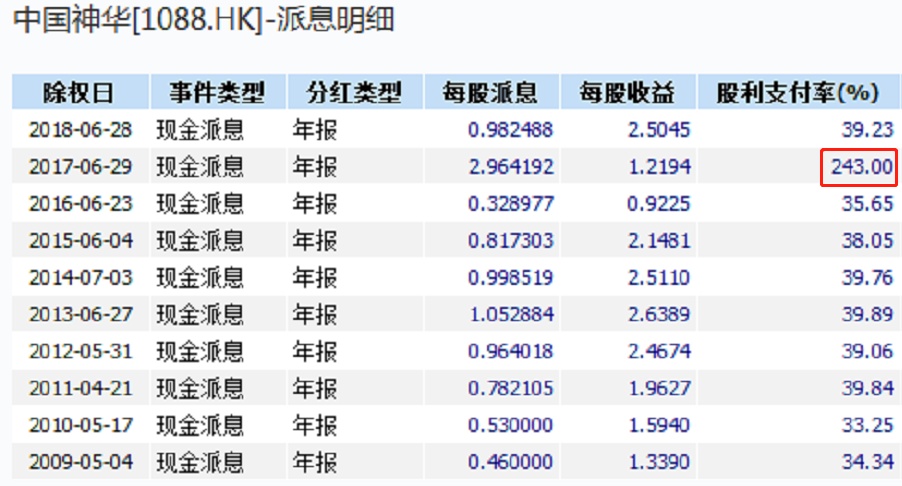
Task: Click payout ratio 39.84
Action: (x=868, y=388)
